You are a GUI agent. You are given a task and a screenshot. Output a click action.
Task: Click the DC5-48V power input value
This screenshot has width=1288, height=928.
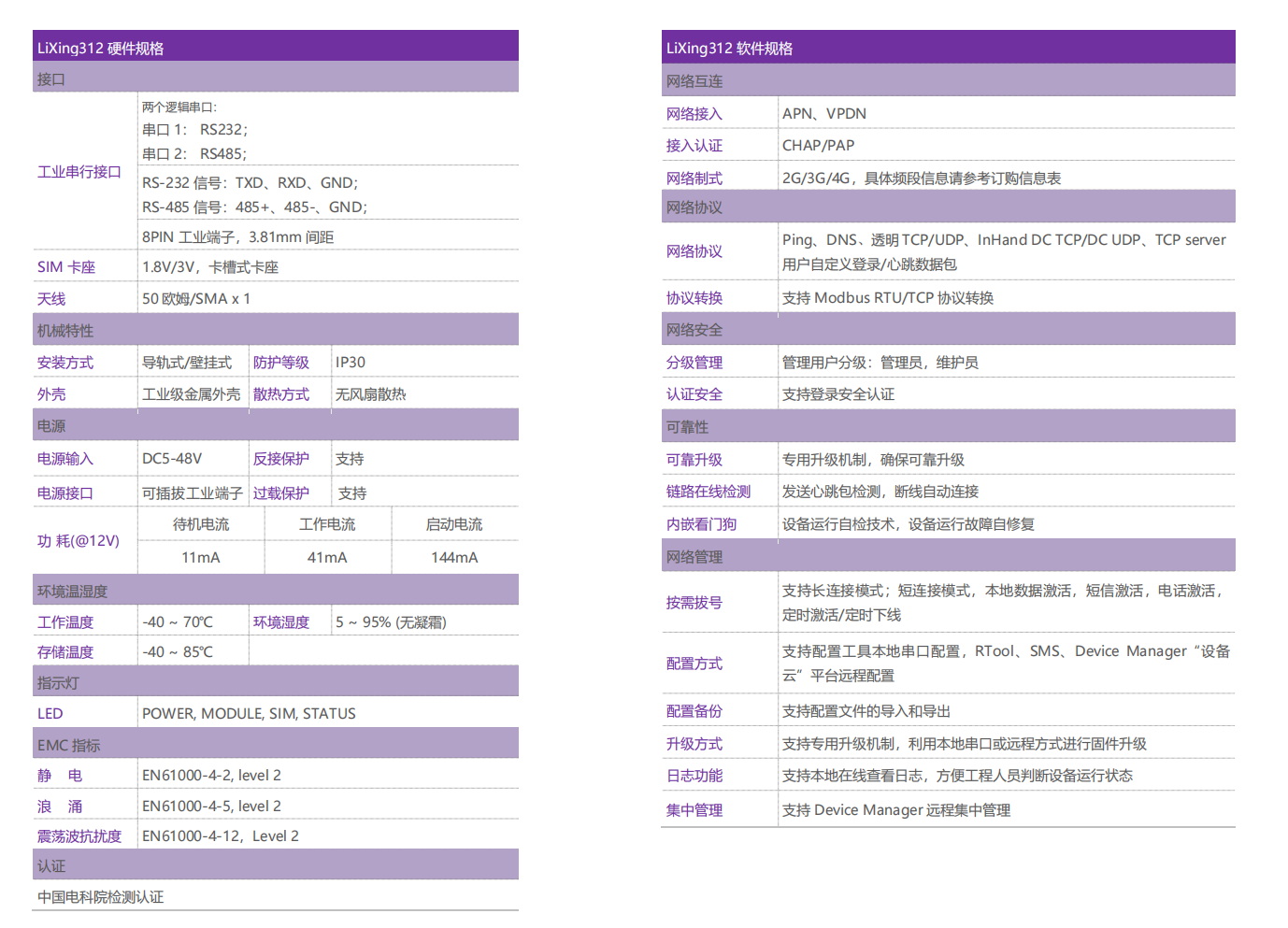coord(172,459)
